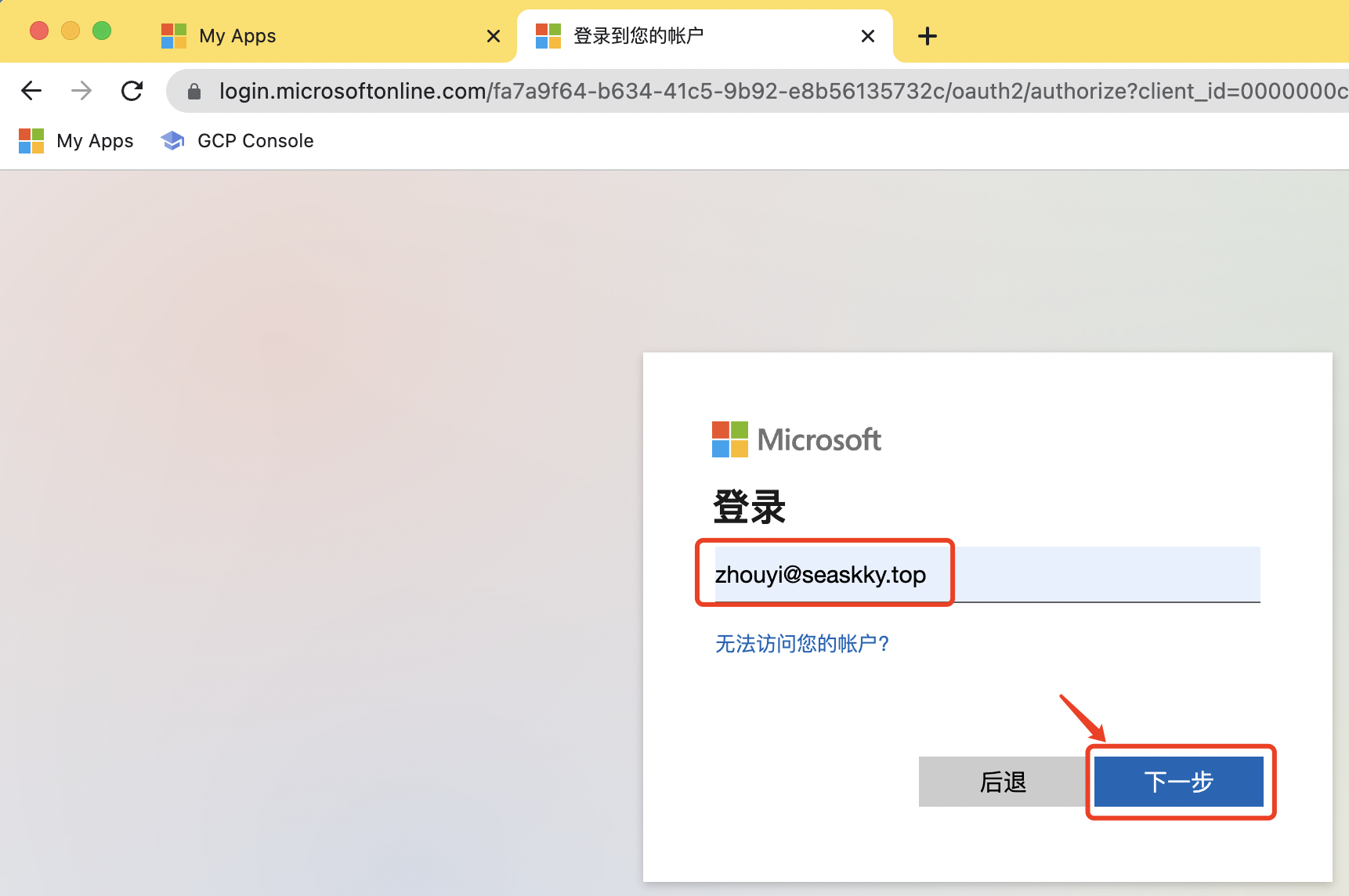
Task: Close the My Apps tab
Action: (x=494, y=36)
